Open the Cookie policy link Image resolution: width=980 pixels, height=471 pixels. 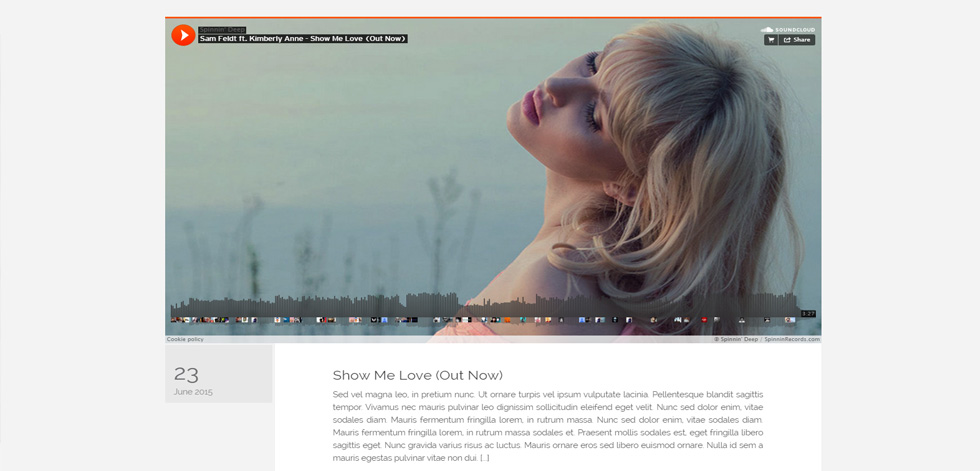[x=185, y=339]
